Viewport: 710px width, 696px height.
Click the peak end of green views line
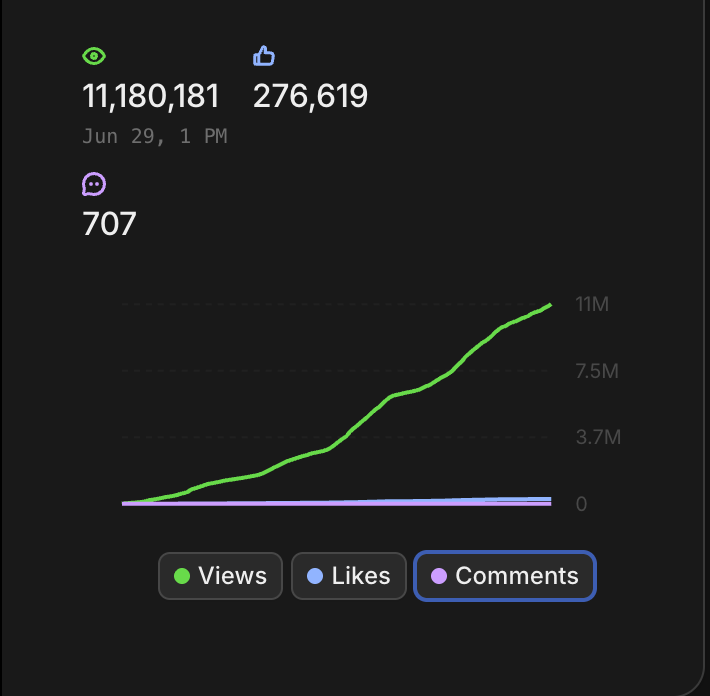[550, 305]
